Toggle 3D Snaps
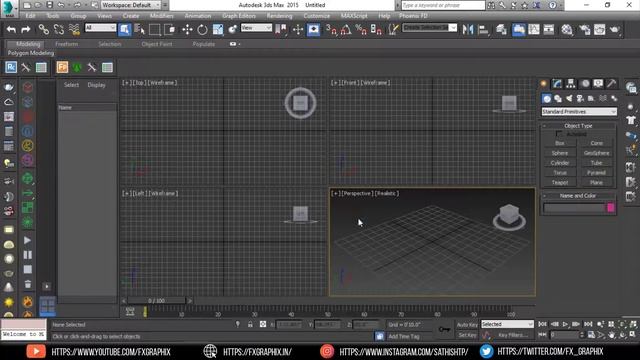640x360 pixels. pos(331,29)
